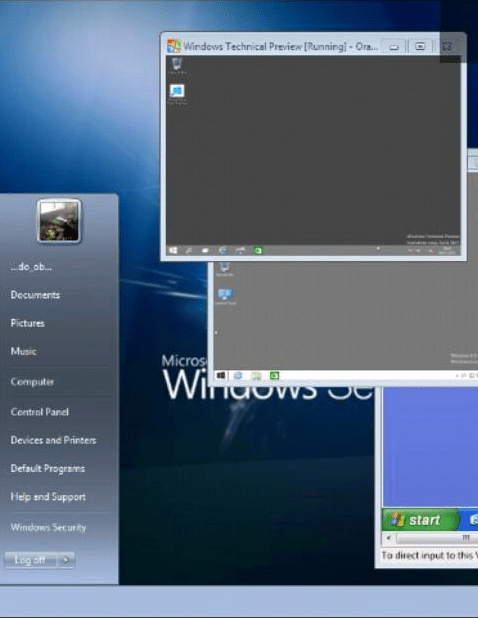478x618 pixels.
Task: Restore-size button of Technical Preview window
Action: [x=420, y=47]
